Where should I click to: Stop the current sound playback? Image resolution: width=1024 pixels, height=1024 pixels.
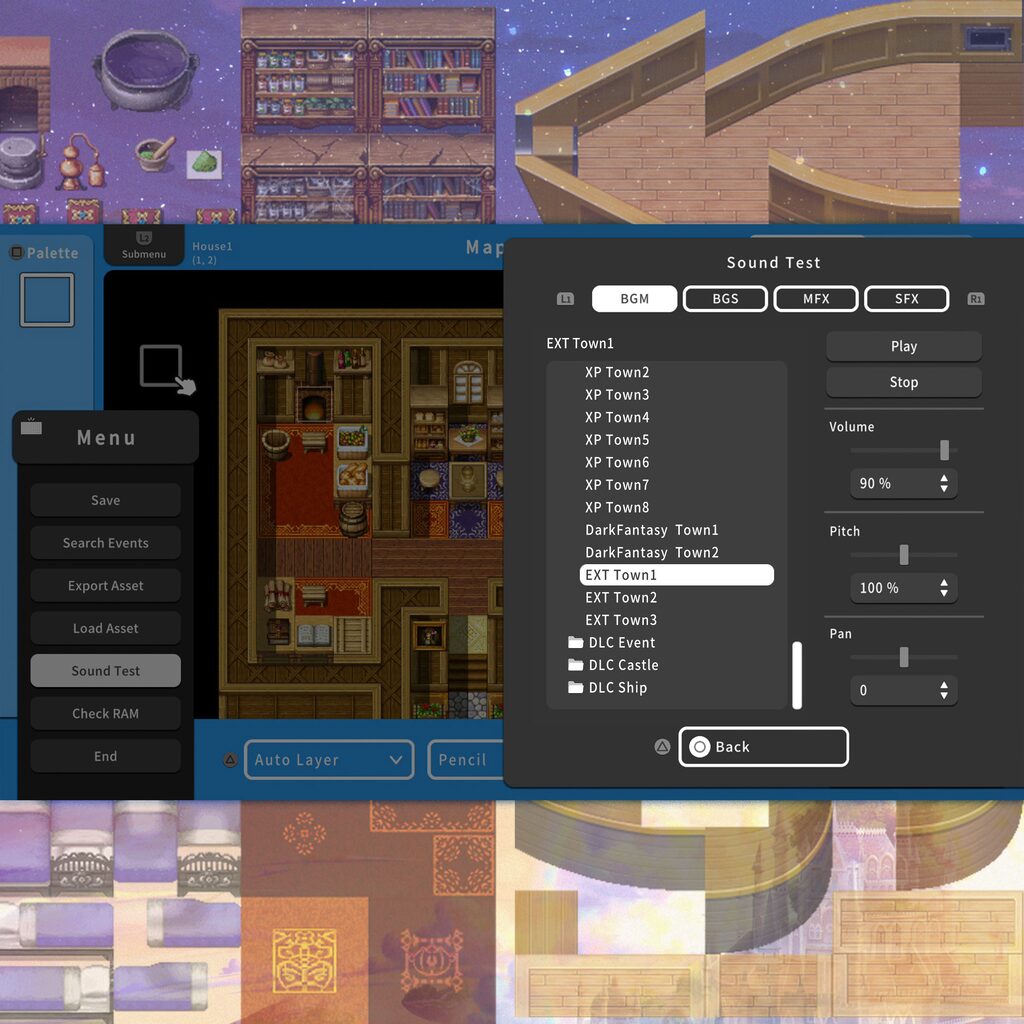pos(902,382)
